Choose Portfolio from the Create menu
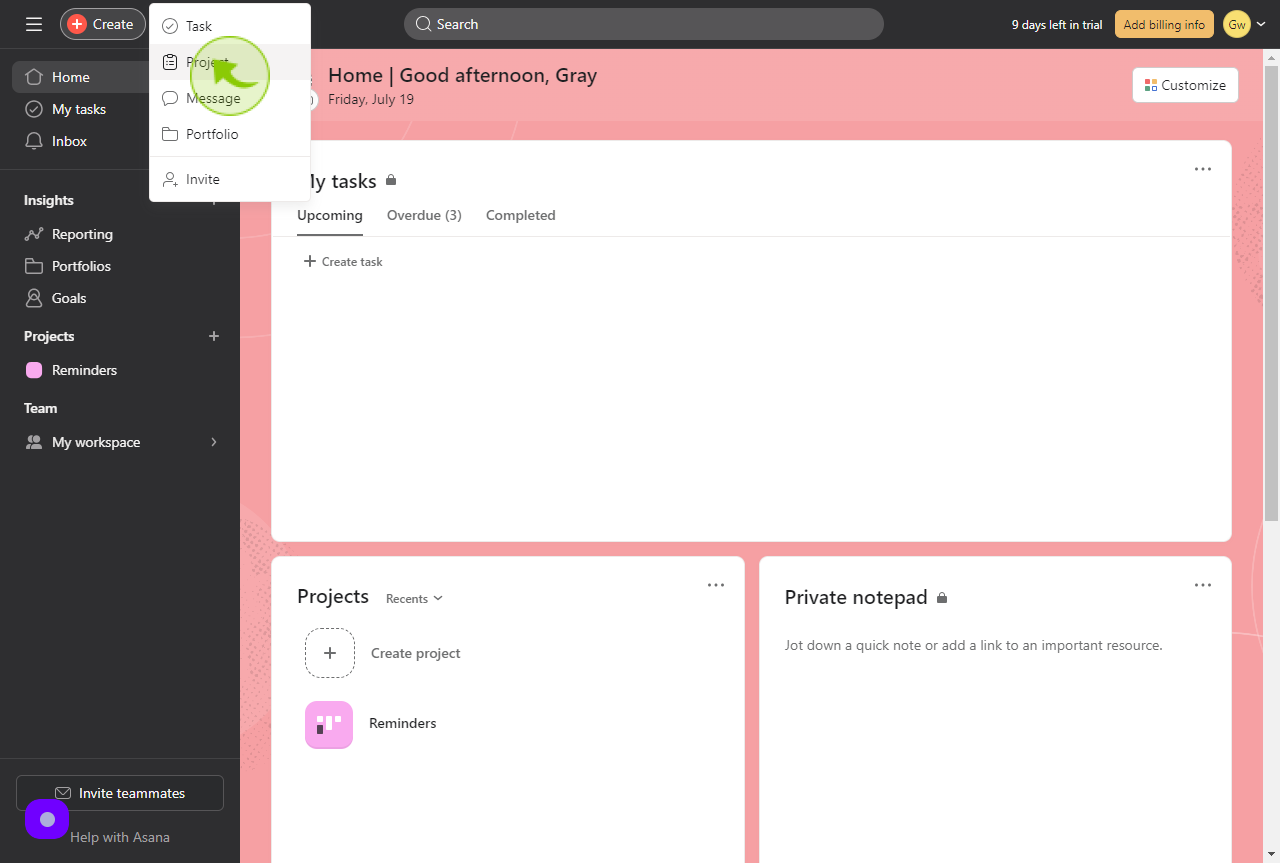 [x=230, y=134]
